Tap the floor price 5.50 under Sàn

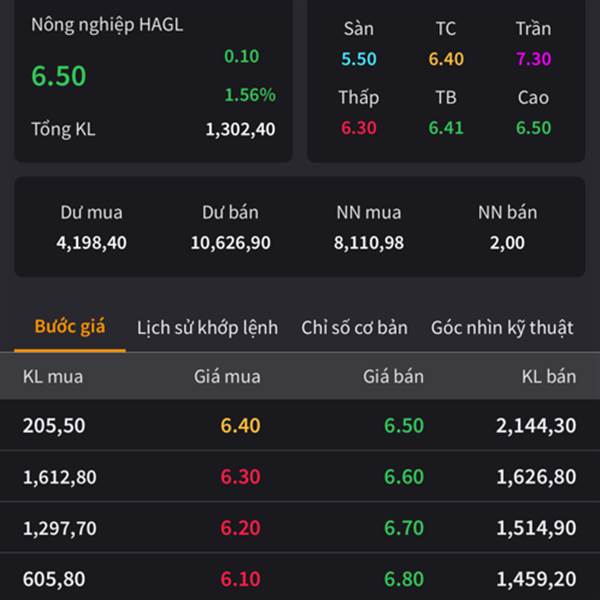(359, 59)
